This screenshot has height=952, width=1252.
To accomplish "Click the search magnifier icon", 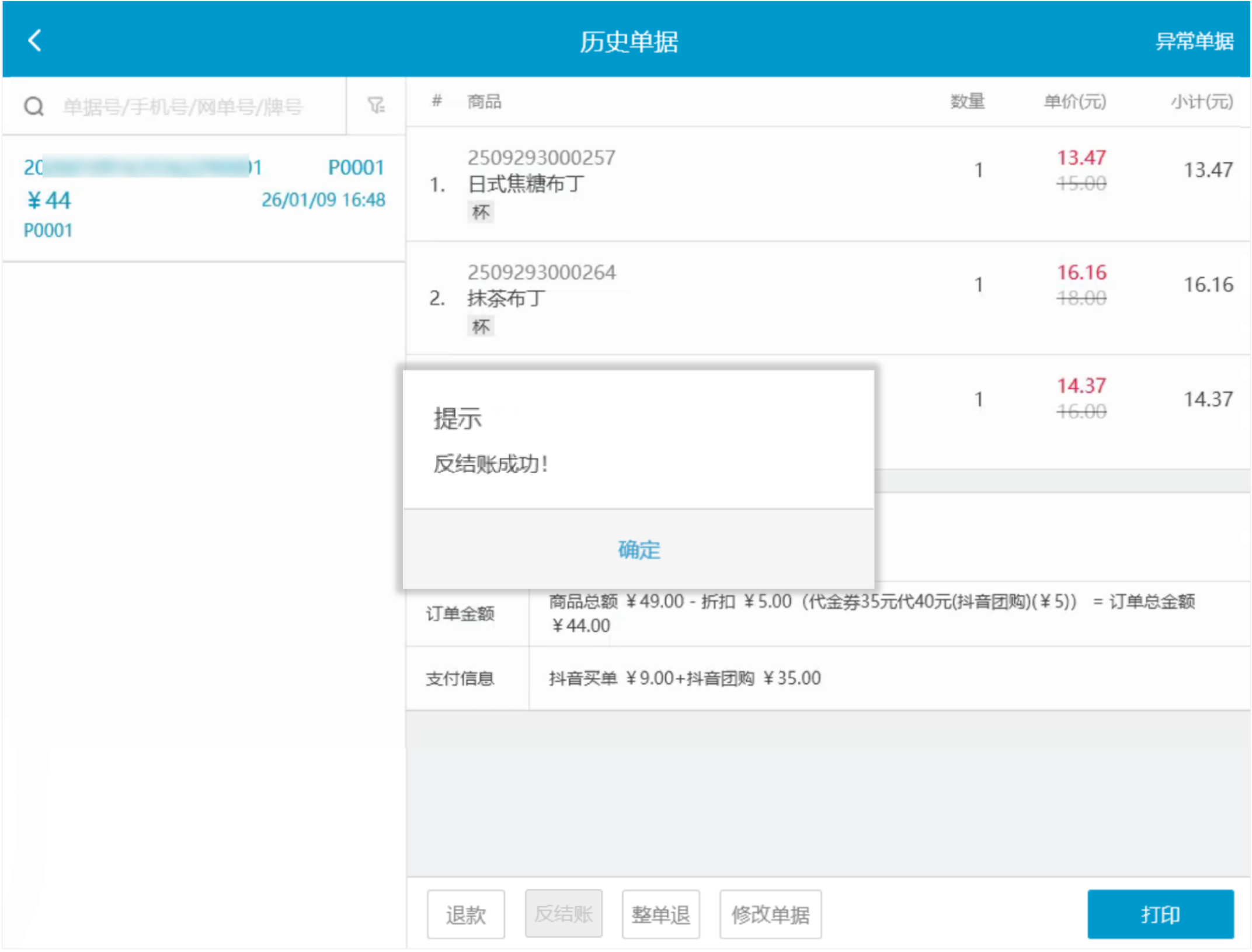I will 34,106.
